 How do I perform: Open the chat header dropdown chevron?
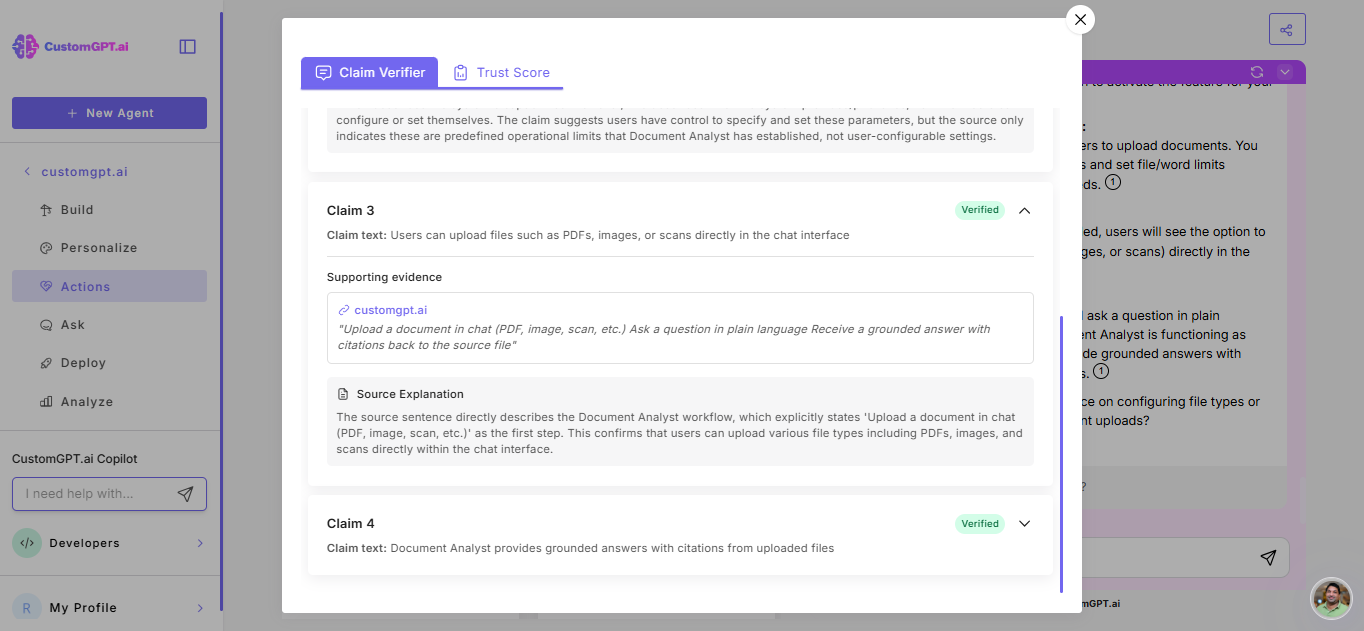[x=1285, y=72]
